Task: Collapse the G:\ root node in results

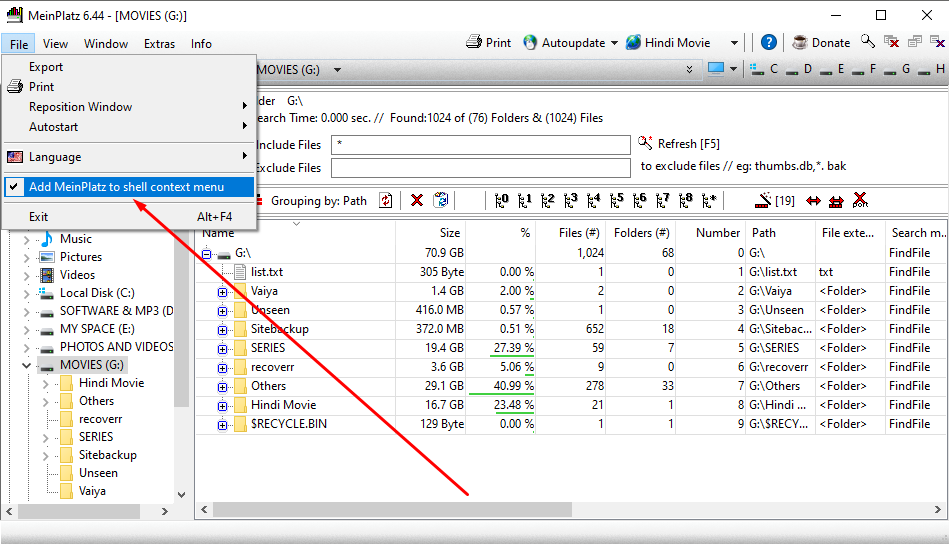Action: pyautogui.click(x=206, y=254)
